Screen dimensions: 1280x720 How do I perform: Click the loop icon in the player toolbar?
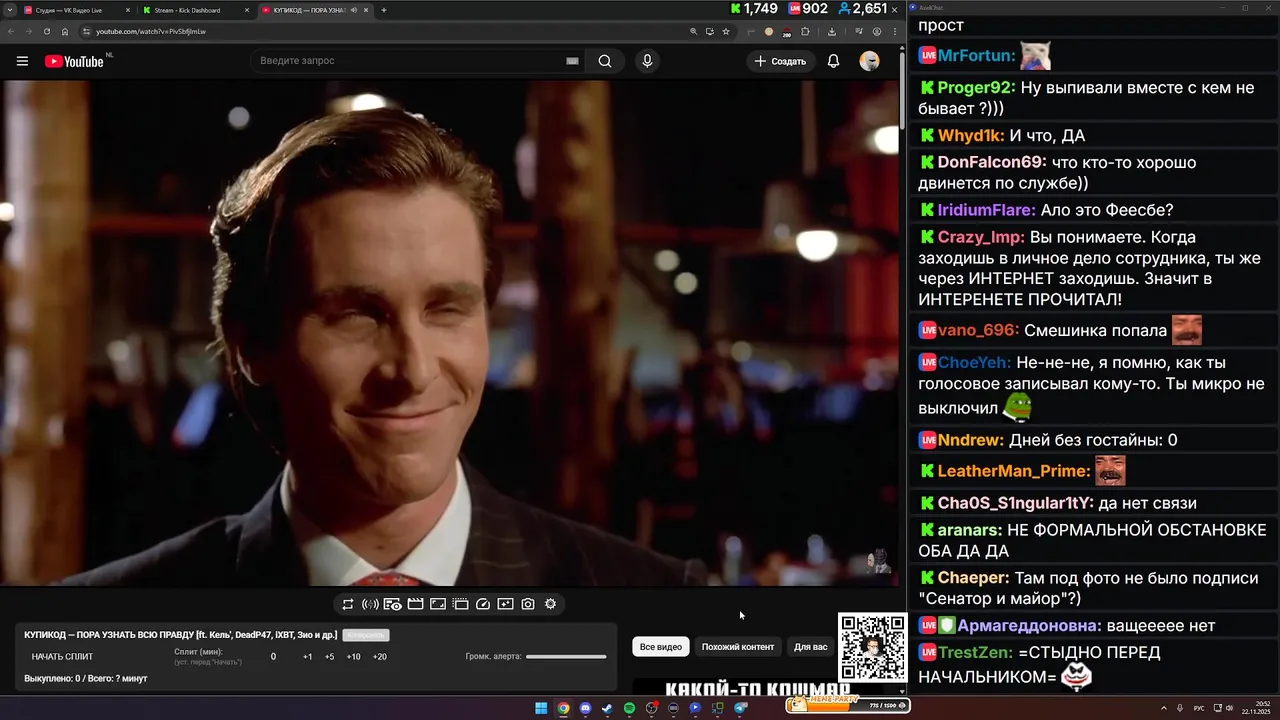347,604
